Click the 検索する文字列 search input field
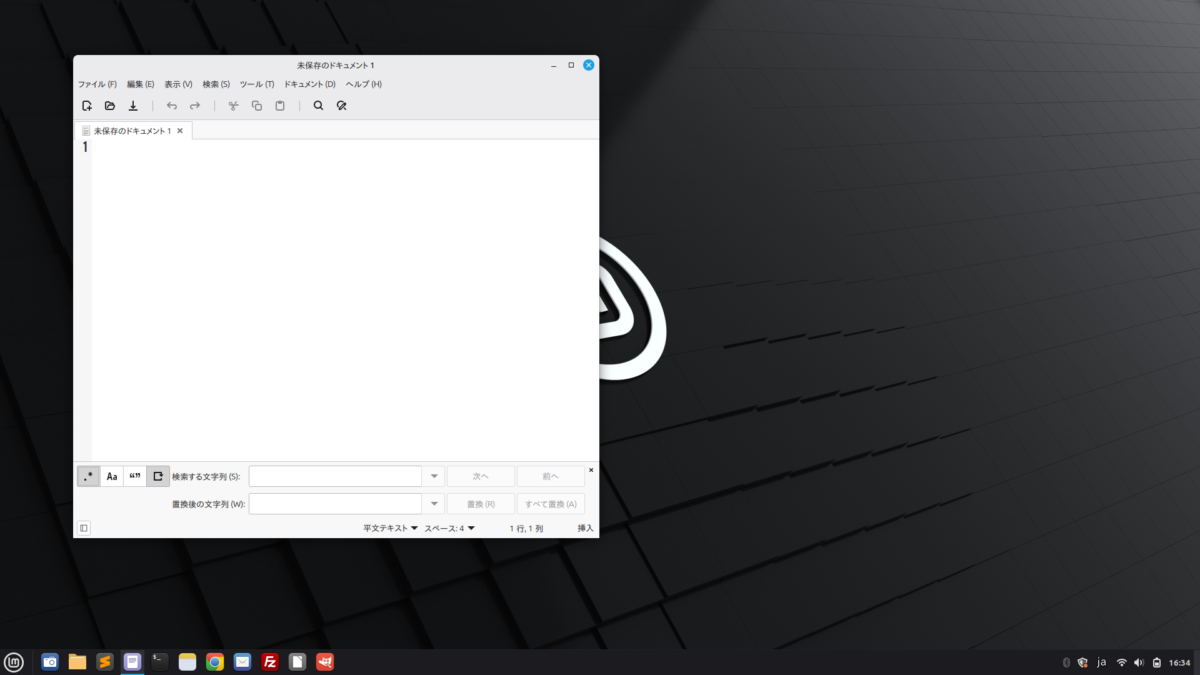Image resolution: width=1200 pixels, height=675 pixels. [x=335, y=477]
